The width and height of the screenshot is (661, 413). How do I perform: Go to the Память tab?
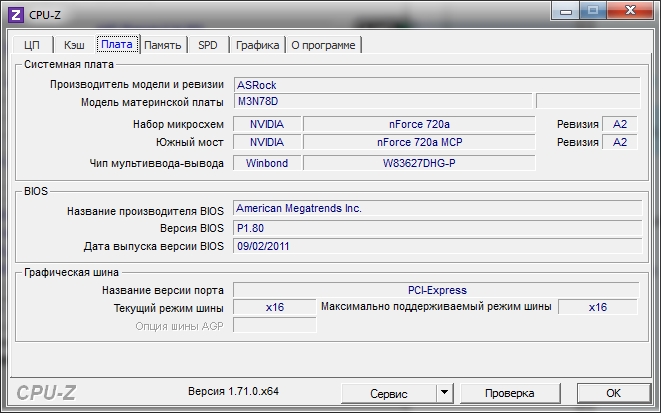(163, 45)
